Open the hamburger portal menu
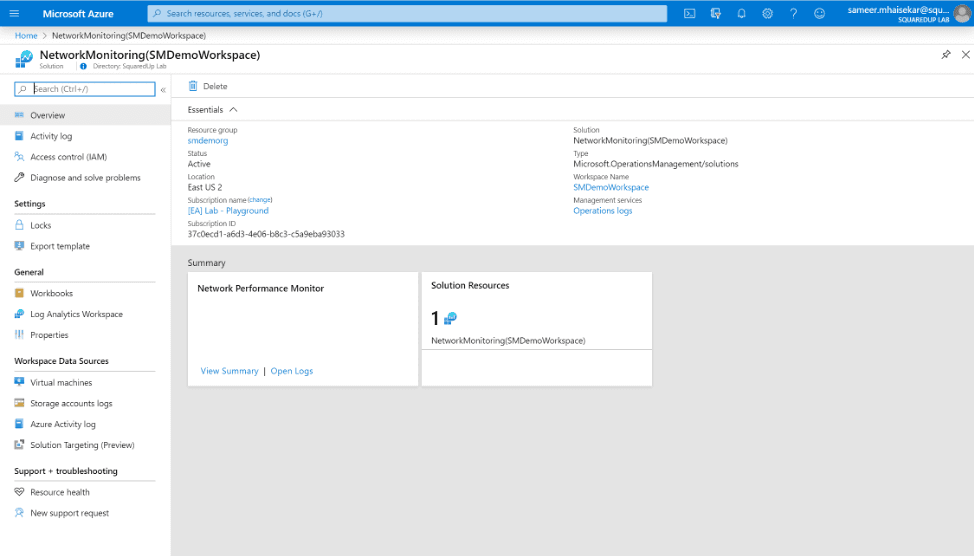 click(14, 14)
